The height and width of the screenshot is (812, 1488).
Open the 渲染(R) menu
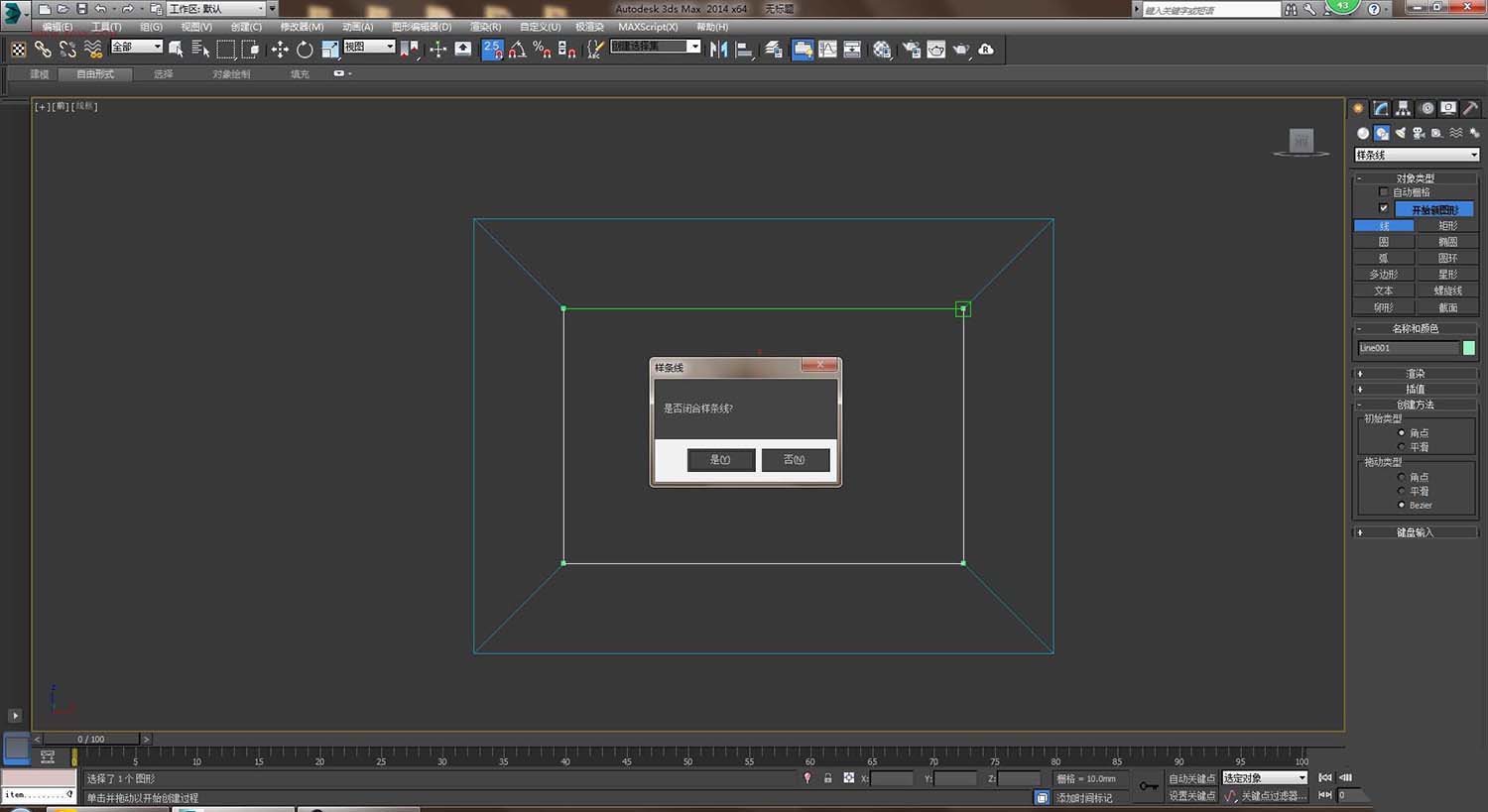(x=485, y=27)
